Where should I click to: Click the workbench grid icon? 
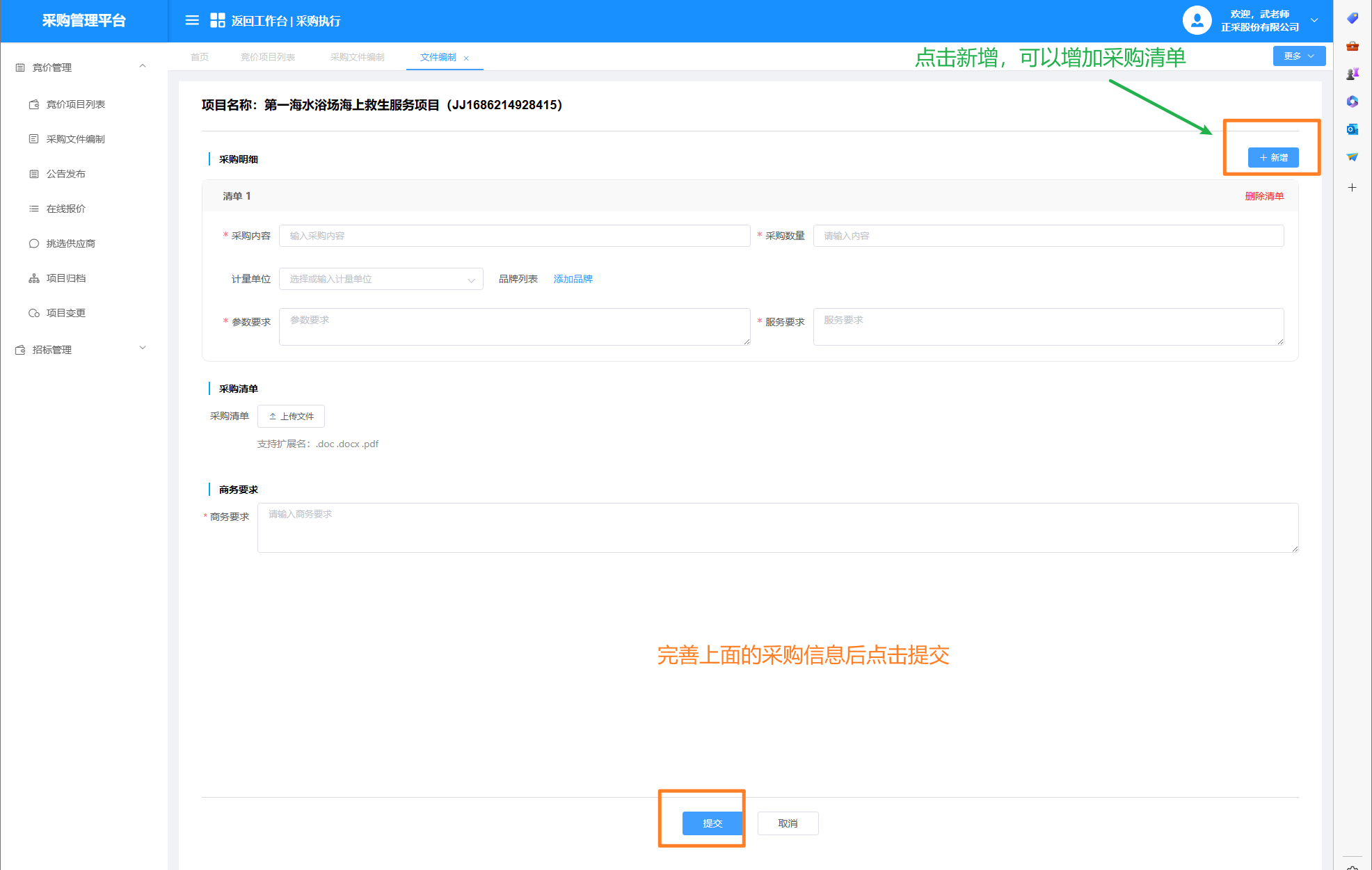218,21
